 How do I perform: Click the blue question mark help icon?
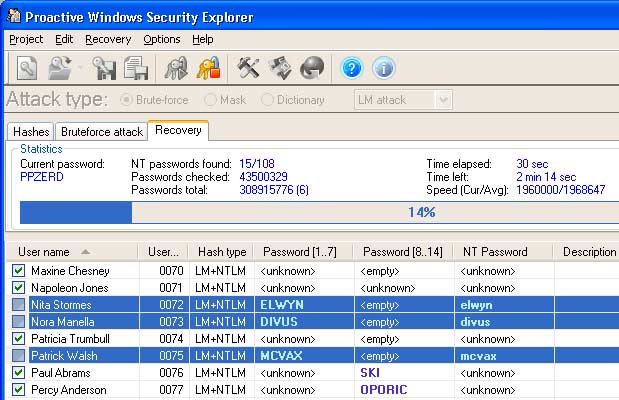tap(351, 68)
